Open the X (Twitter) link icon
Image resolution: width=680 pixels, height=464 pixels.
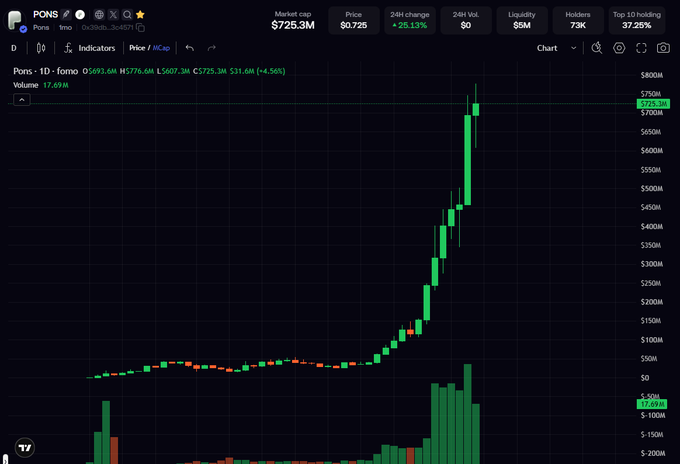113,15
